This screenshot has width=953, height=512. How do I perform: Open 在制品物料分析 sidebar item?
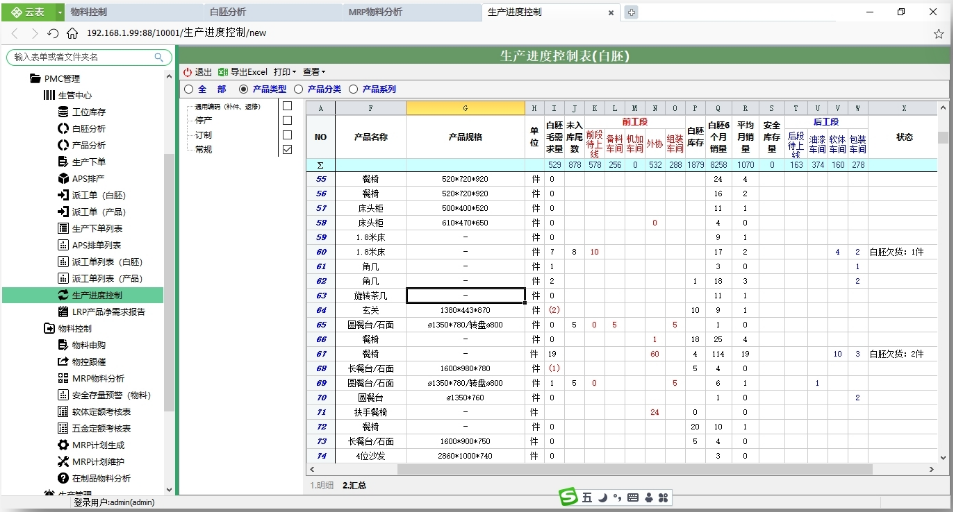[101, 478]
